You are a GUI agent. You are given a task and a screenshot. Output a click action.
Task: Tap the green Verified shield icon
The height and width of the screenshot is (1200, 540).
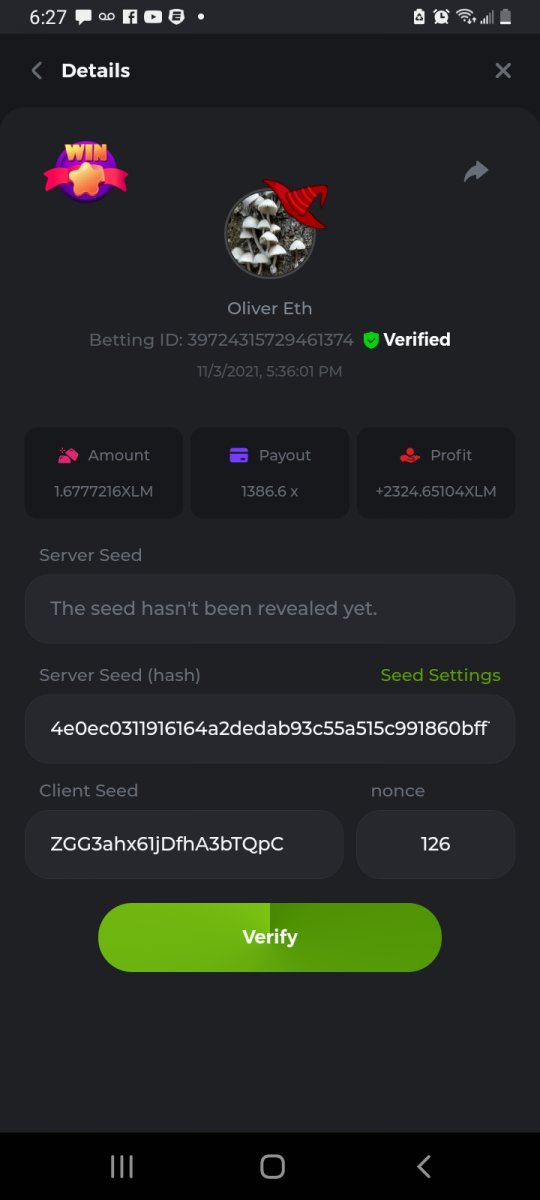coord(371,340)
